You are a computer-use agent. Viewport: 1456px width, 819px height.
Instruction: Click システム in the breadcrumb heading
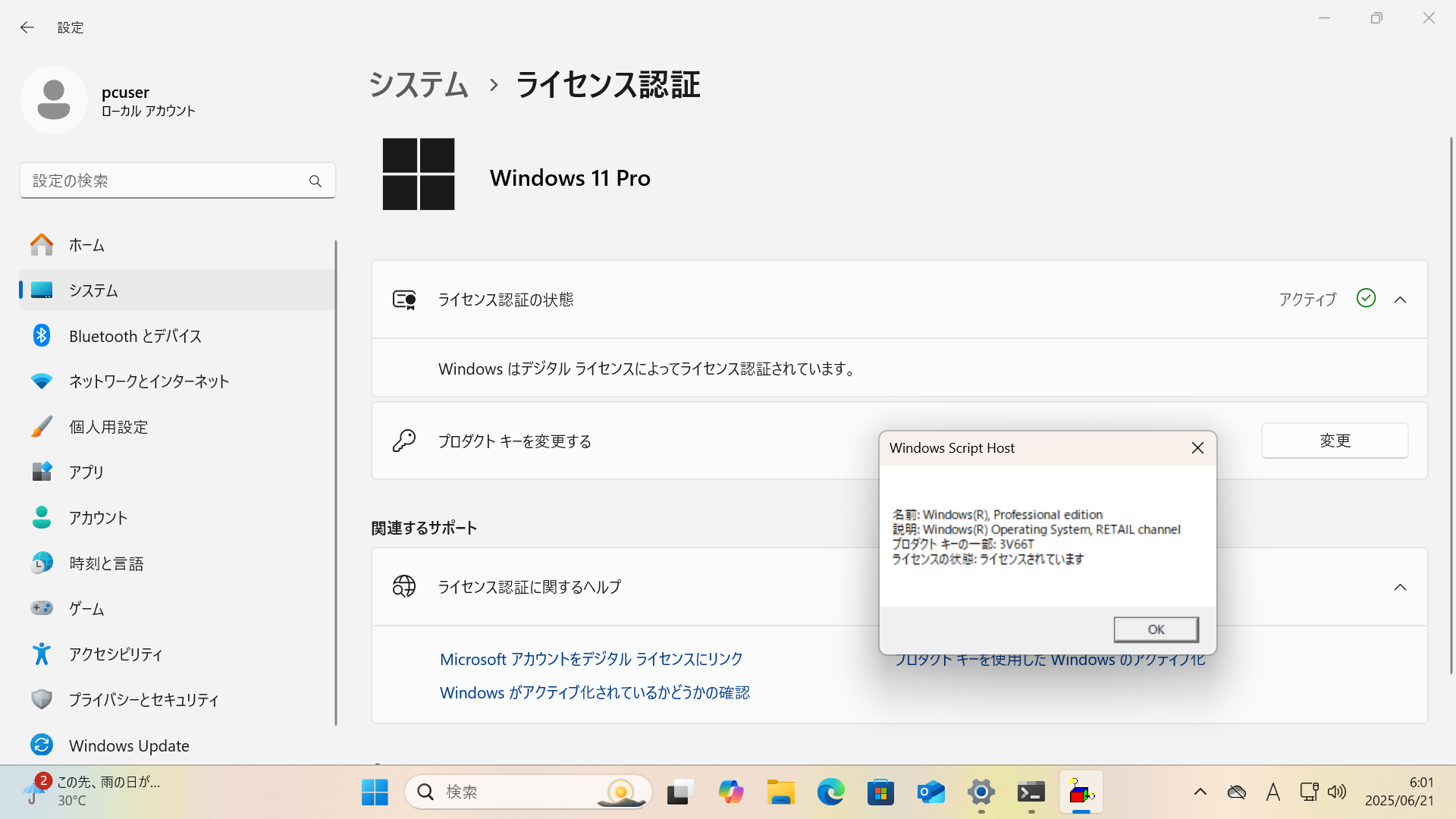(419, 84)
